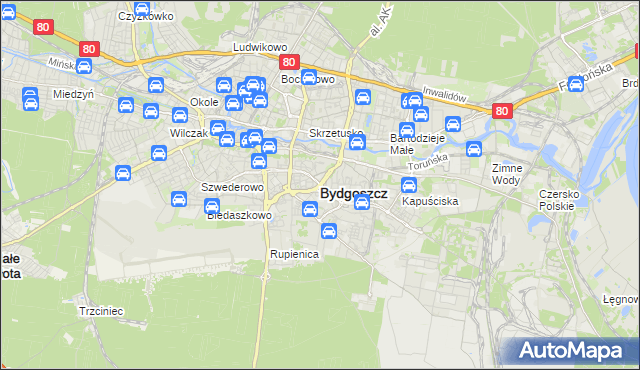
Task: Click the Zimne Wody label
Action: 507,174
